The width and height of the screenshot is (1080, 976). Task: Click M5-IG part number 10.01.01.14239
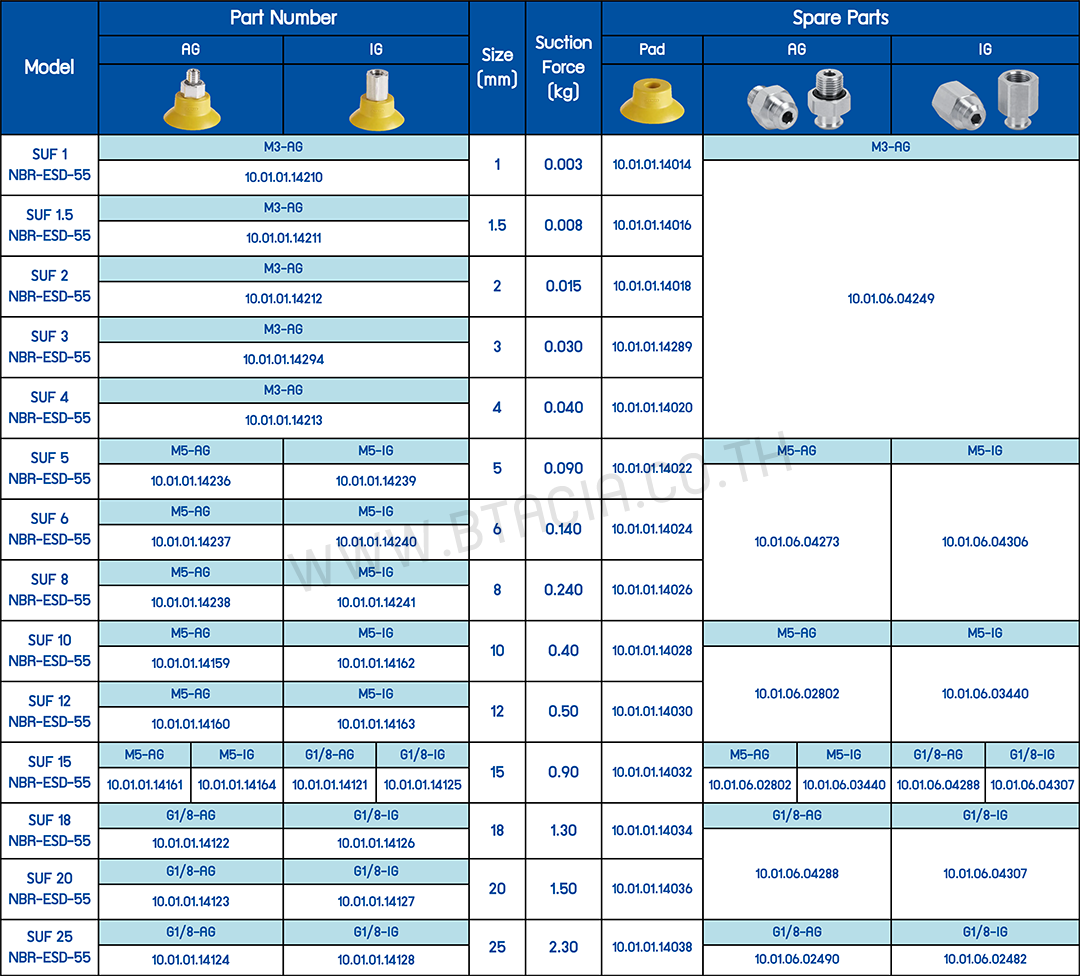click(376, 481)
